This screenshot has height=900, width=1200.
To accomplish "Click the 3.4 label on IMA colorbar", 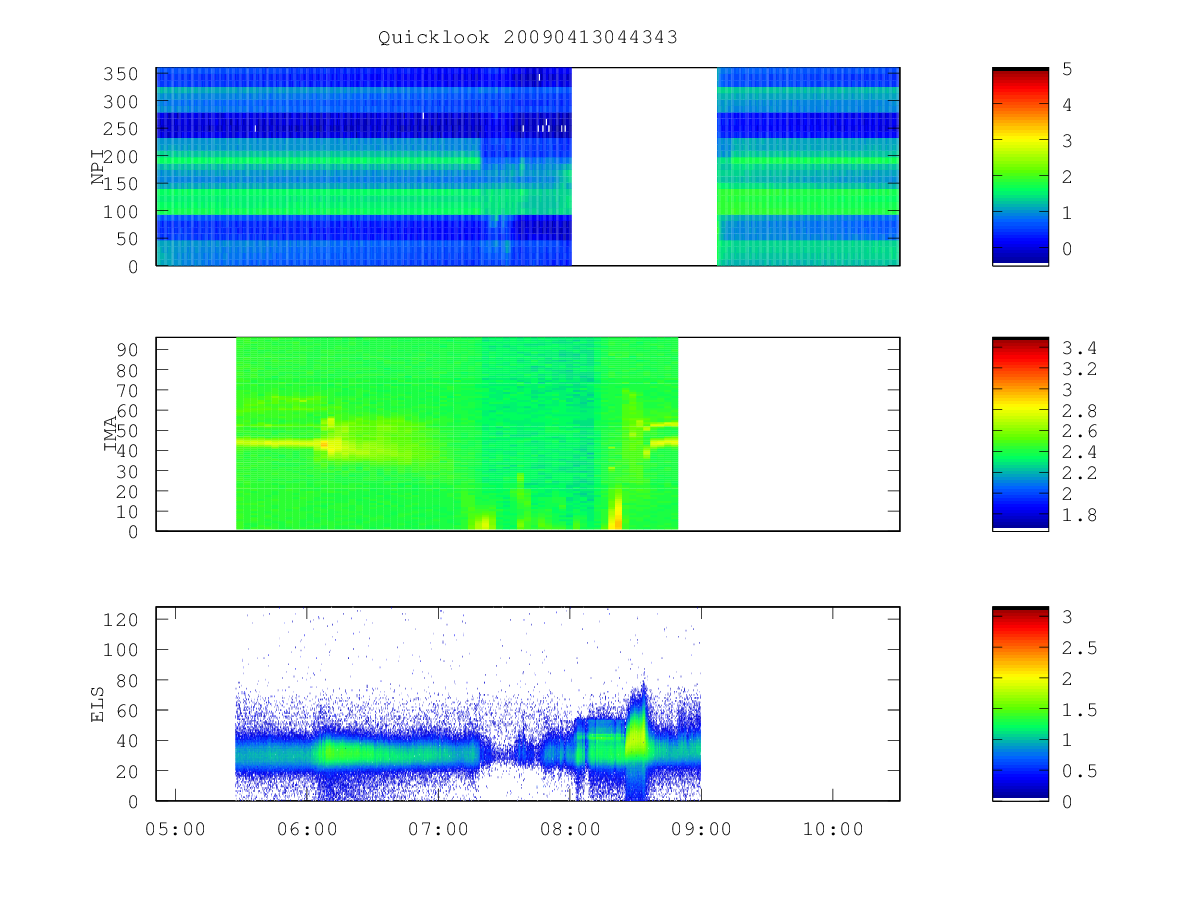I will 1080,348.
